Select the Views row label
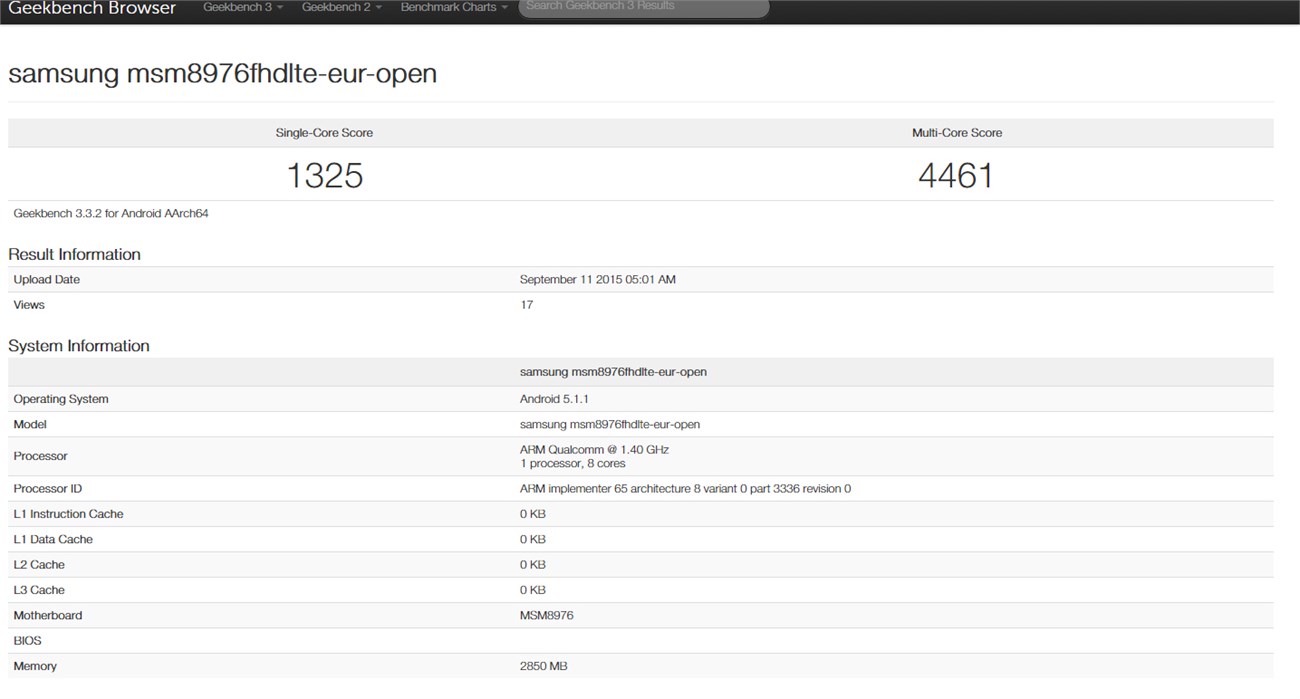Viewport: 1300px width, 699px height. 29,305
